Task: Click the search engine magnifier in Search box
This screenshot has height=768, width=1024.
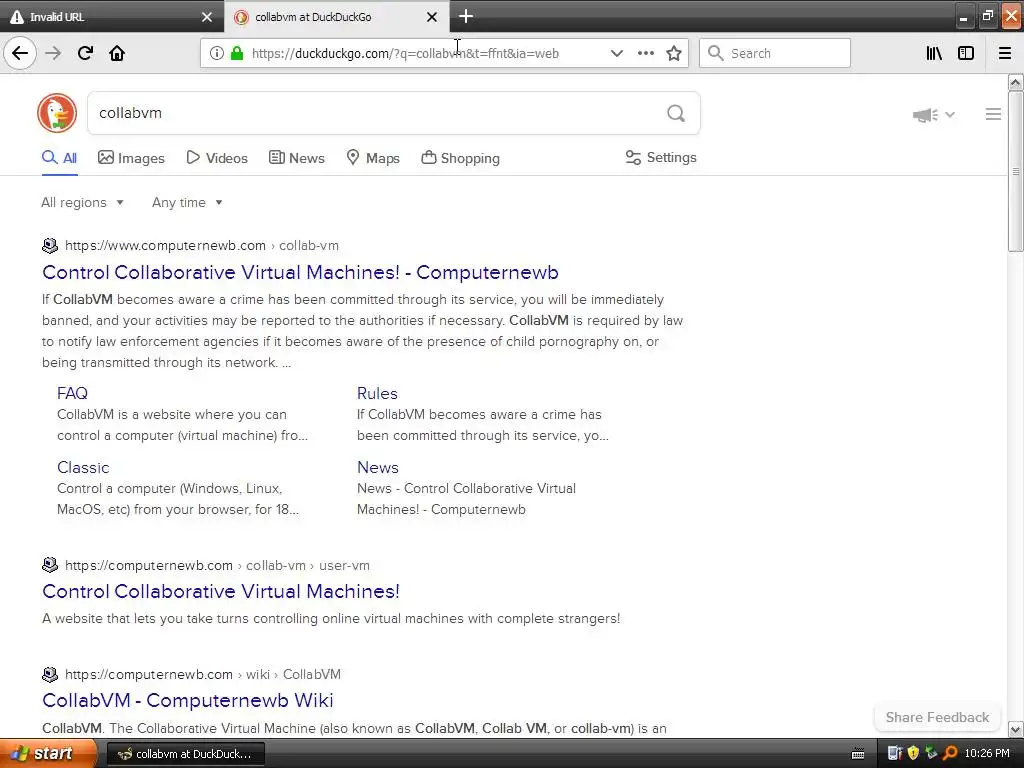Action: 716,53
